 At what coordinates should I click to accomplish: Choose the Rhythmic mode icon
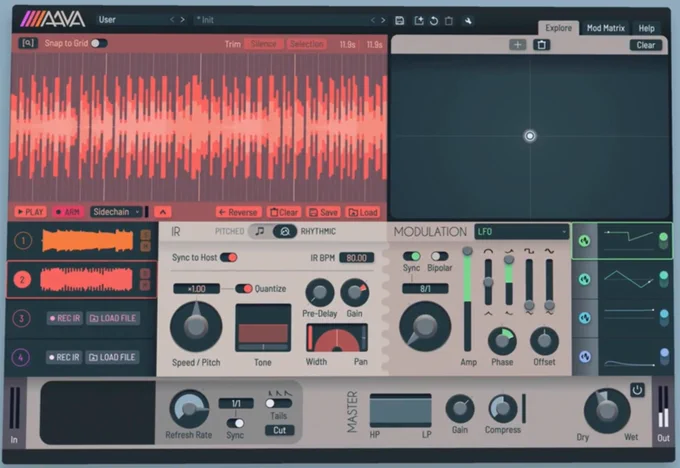(x=284, y=231)
